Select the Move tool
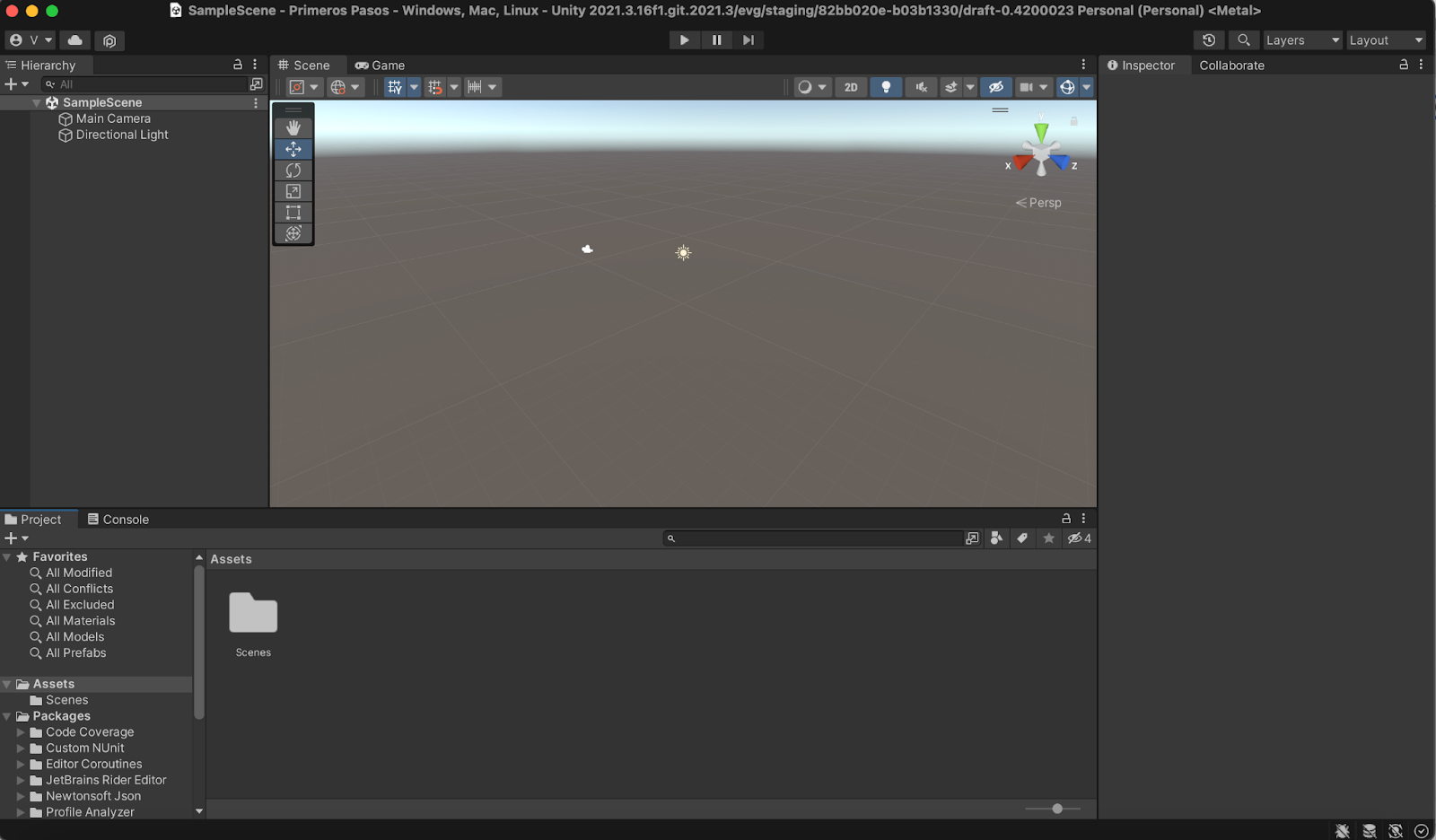This screenshot has width=1436, height=840. tap(293, 149)
